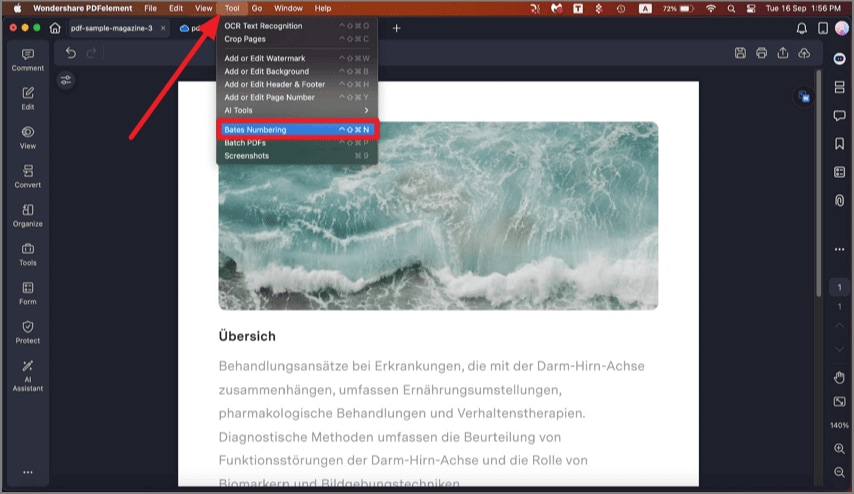Open the File menu
The image size is (854, 494).
[150, 8]
